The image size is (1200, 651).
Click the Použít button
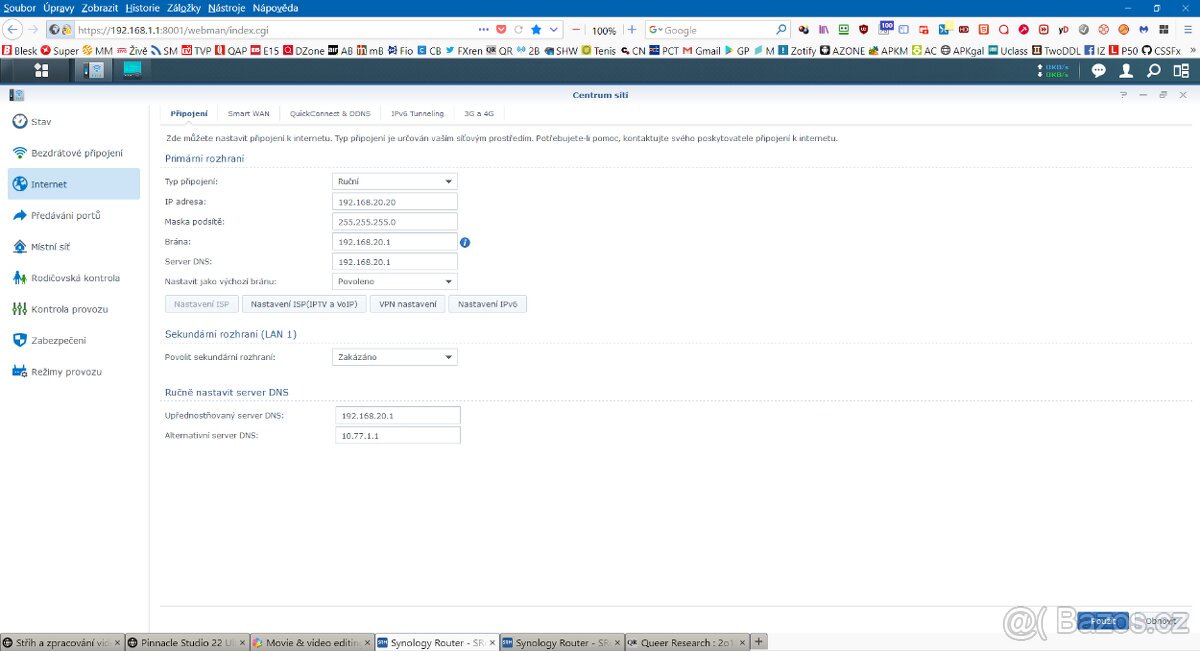coord(1101,620)
